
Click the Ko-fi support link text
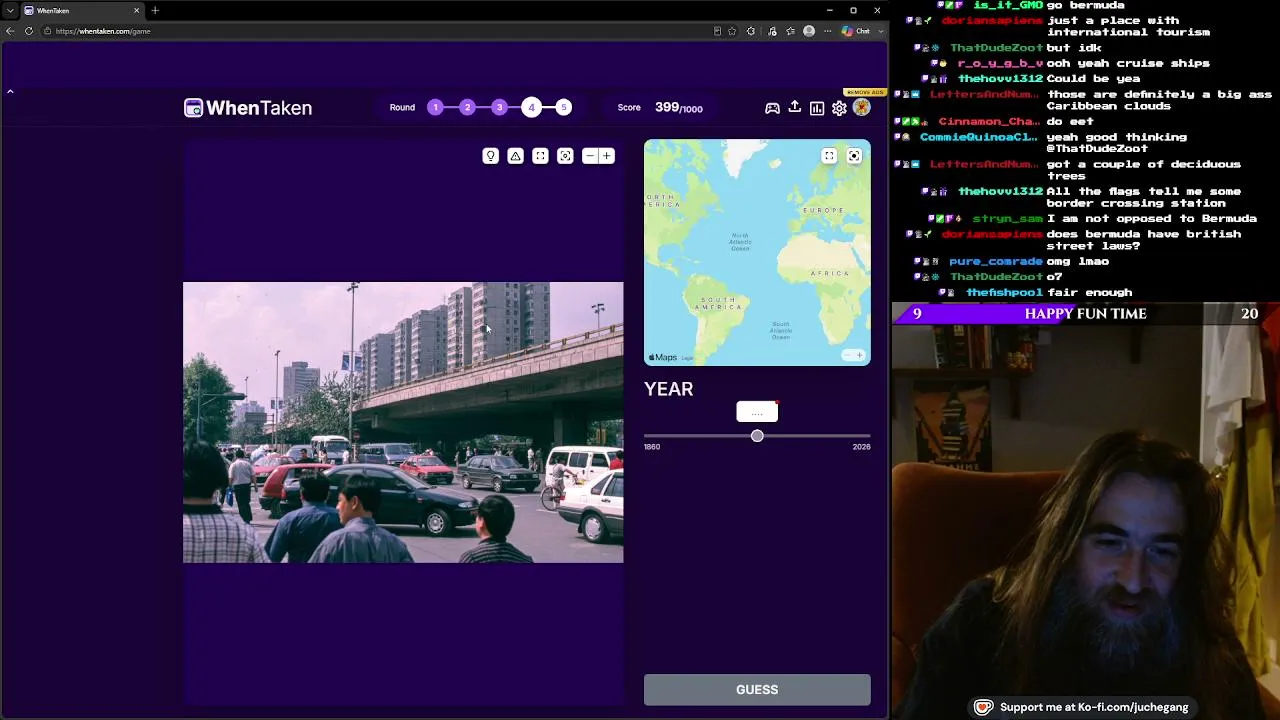point(1094,707)
